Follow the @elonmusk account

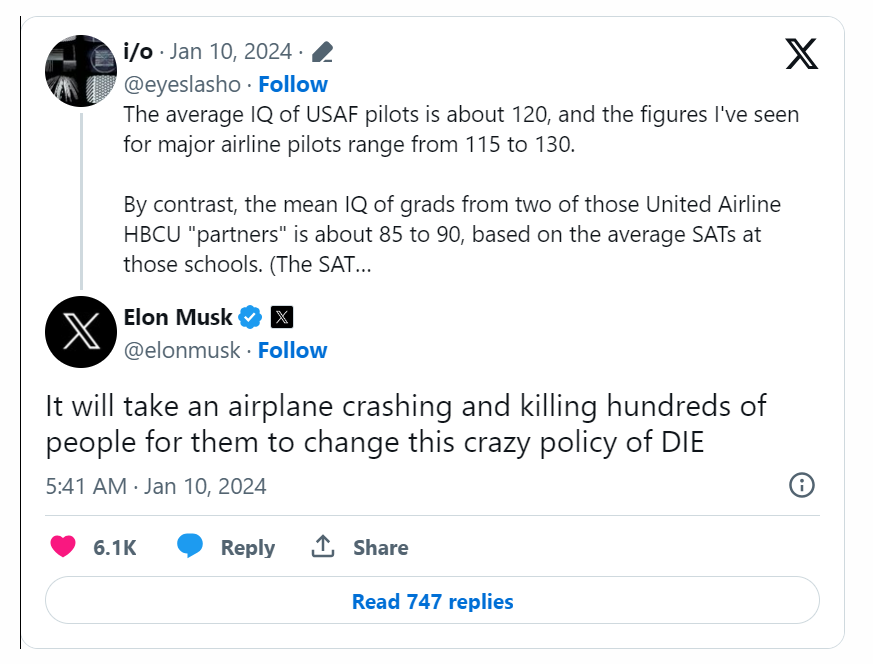point(292,351)
